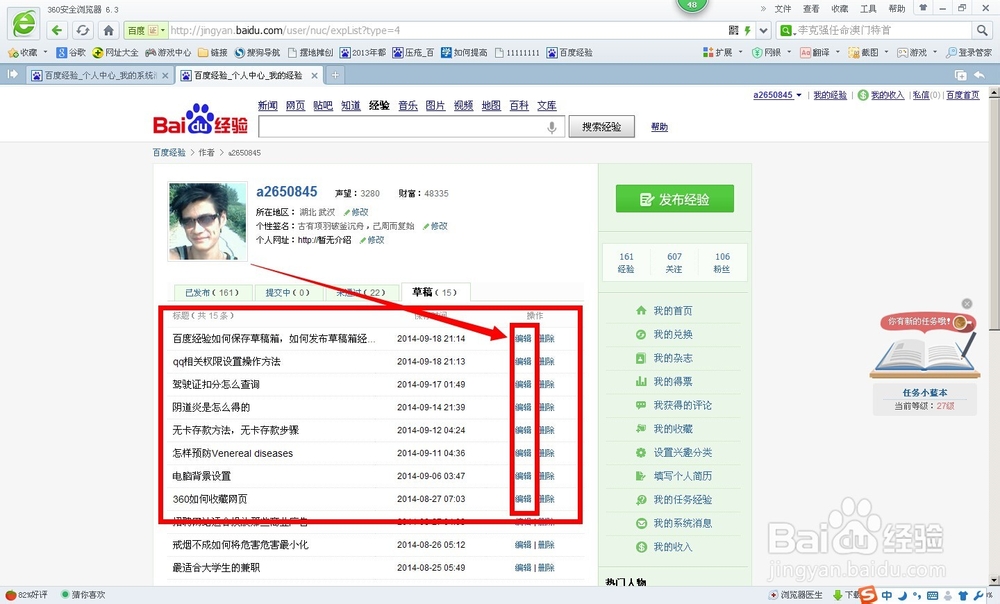Switch to browser tab 百度经验_个人中心_我的系统
This screenshot has height=604, width=1000.
(x=99, y=75)
